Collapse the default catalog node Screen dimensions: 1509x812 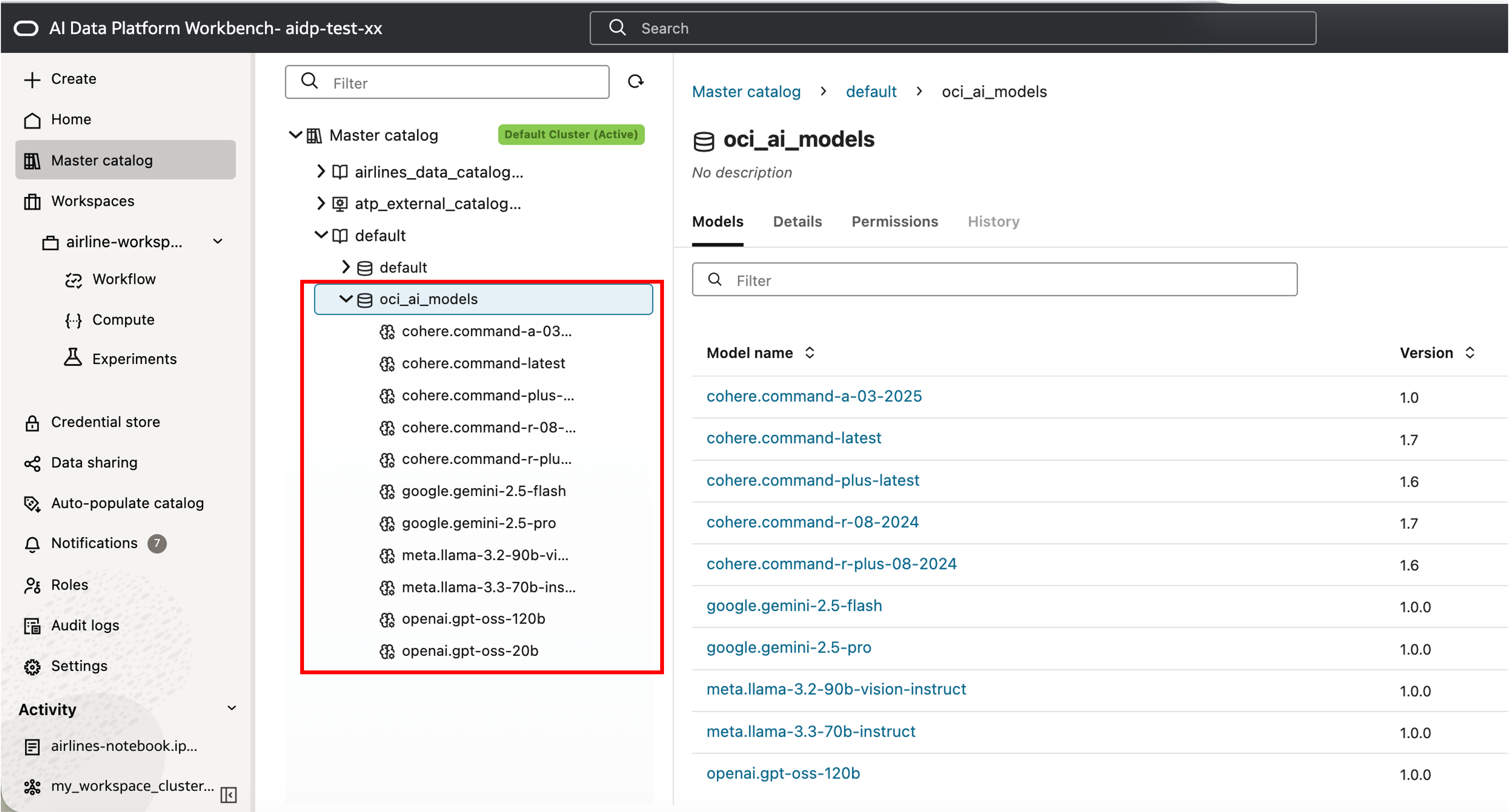[x=320, y=235]
